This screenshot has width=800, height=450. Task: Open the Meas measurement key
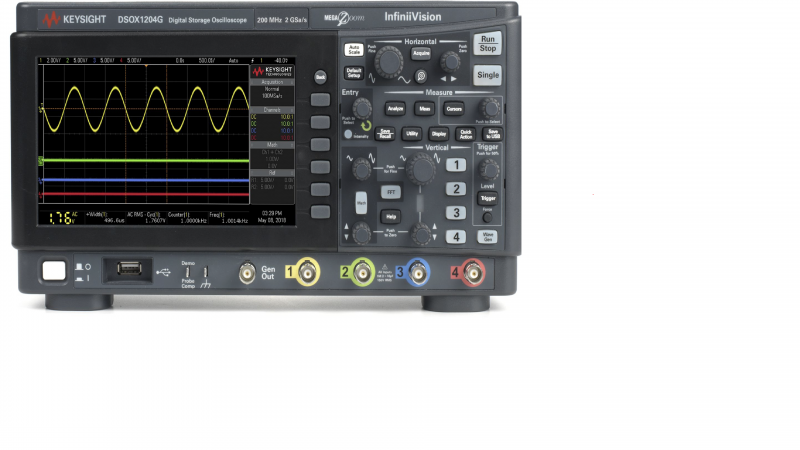424,109
